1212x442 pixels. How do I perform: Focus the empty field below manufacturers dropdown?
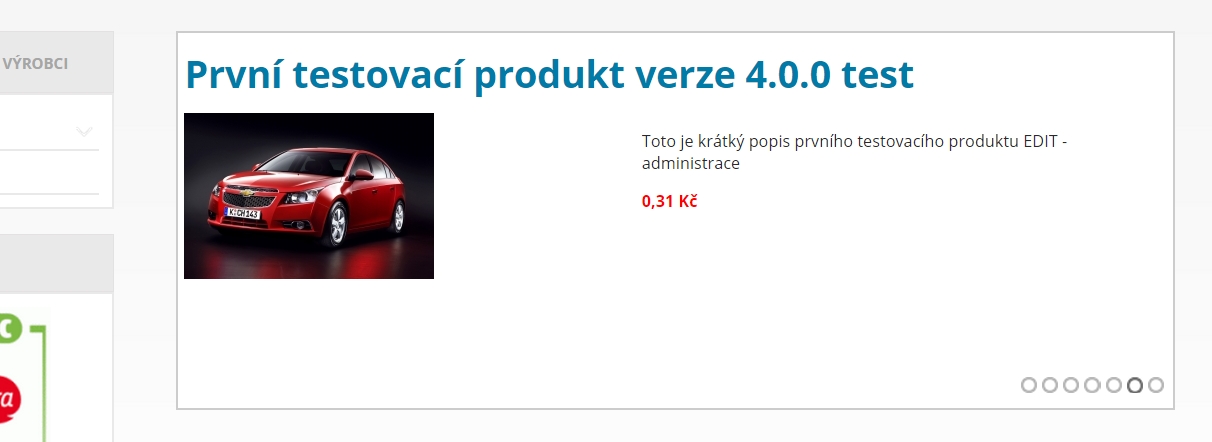click(x=49, y=173)
